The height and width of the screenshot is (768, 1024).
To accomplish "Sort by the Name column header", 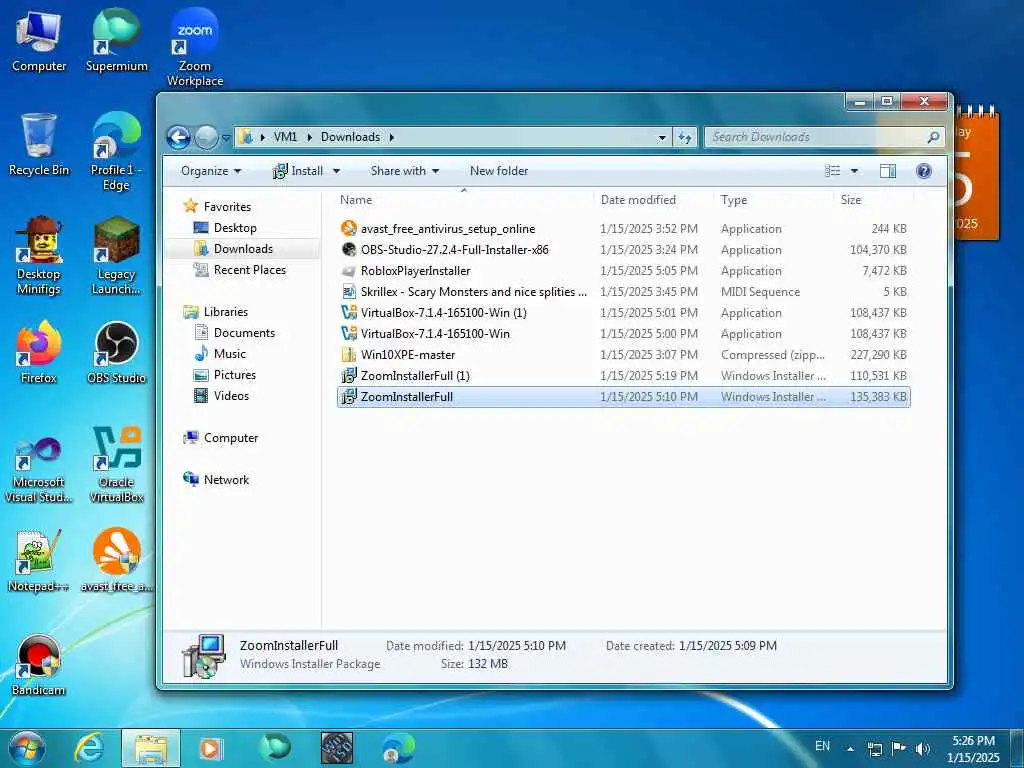I will 356,200.
